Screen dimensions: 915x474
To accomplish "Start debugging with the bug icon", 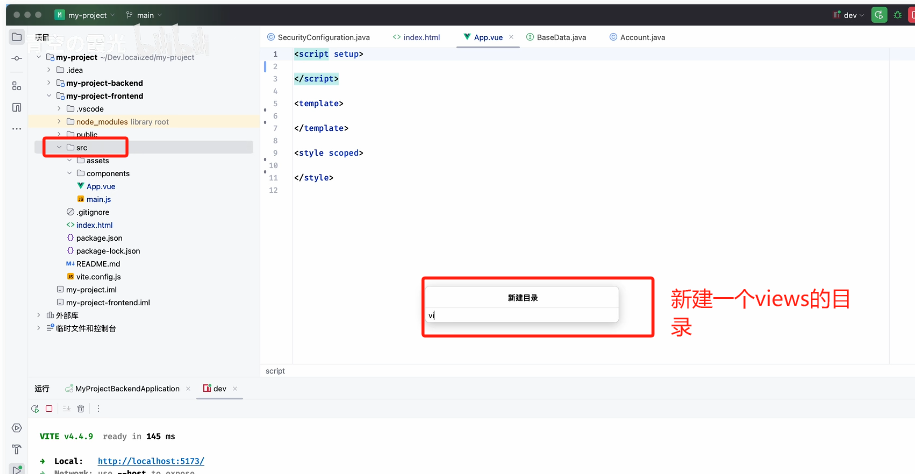I will pos(897,15).
